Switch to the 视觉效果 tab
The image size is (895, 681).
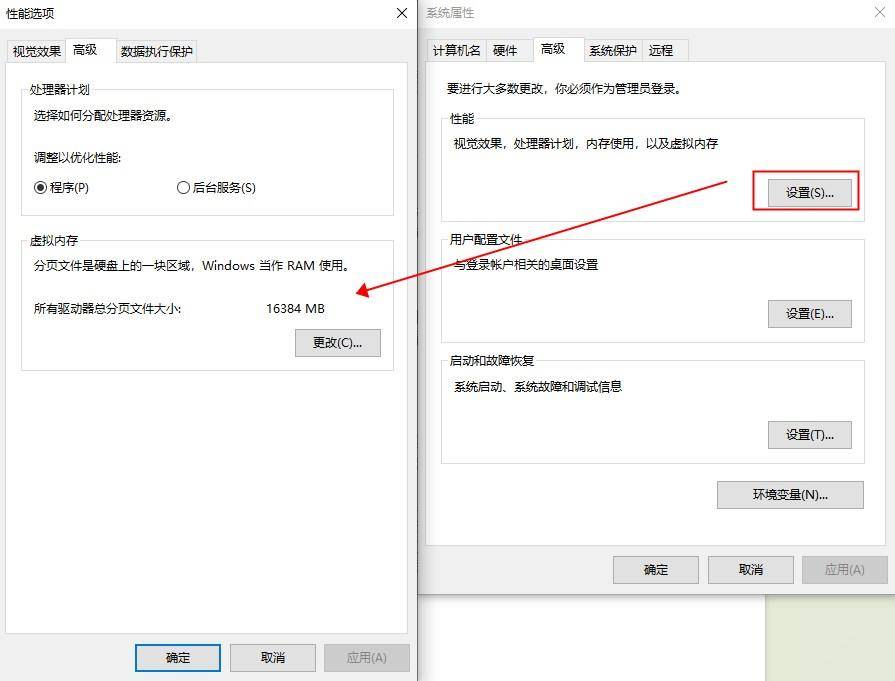tap(35, 49)
